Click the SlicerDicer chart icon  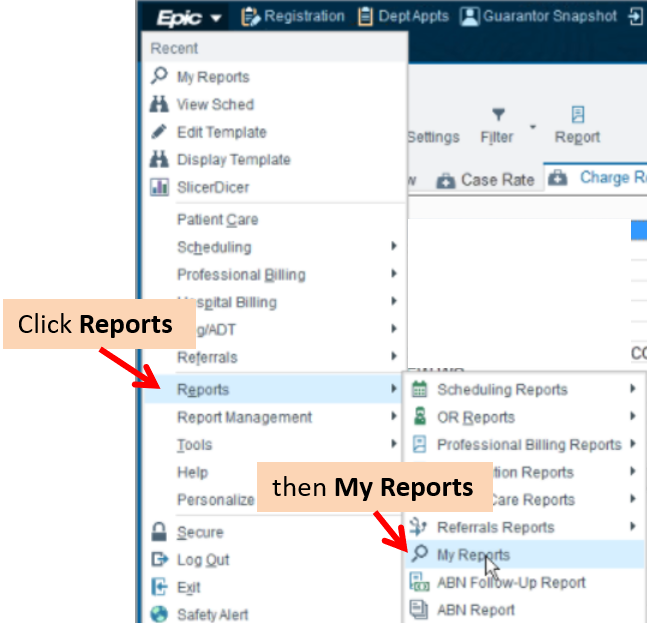158,187
